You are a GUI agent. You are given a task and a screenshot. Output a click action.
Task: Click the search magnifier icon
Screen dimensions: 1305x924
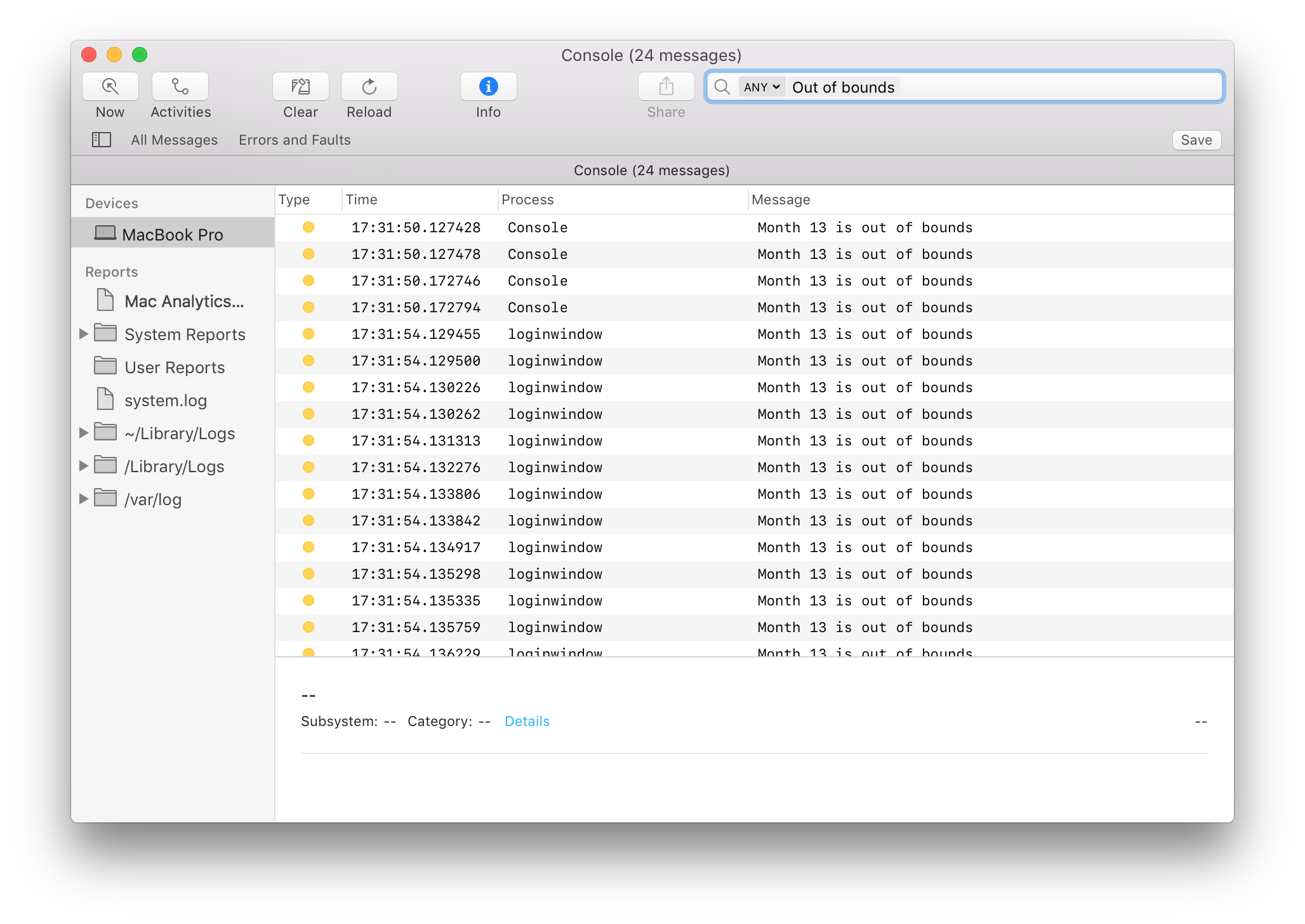[722, 87]
